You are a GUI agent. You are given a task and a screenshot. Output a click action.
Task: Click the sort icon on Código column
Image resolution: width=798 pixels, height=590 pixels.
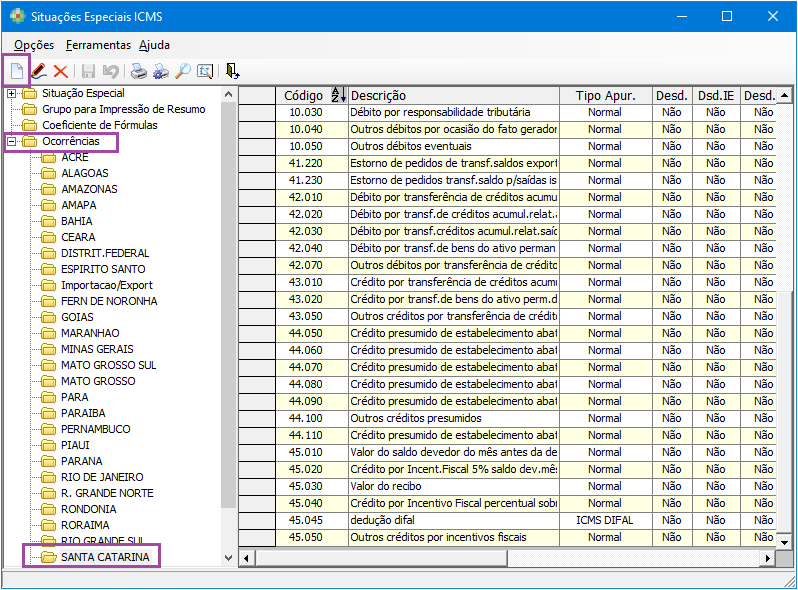click(x=337, y=95)
